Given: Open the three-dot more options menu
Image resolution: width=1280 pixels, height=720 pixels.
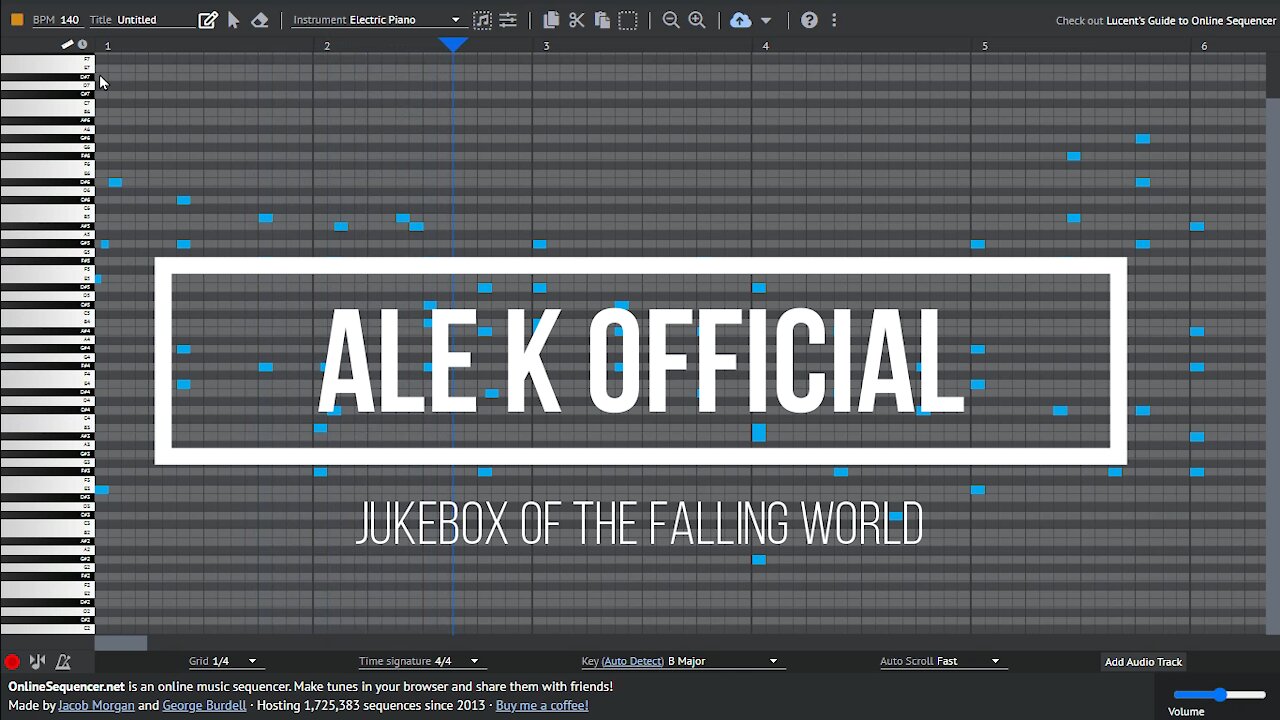Looking at the screenshot, I should (x=834, y=20).
